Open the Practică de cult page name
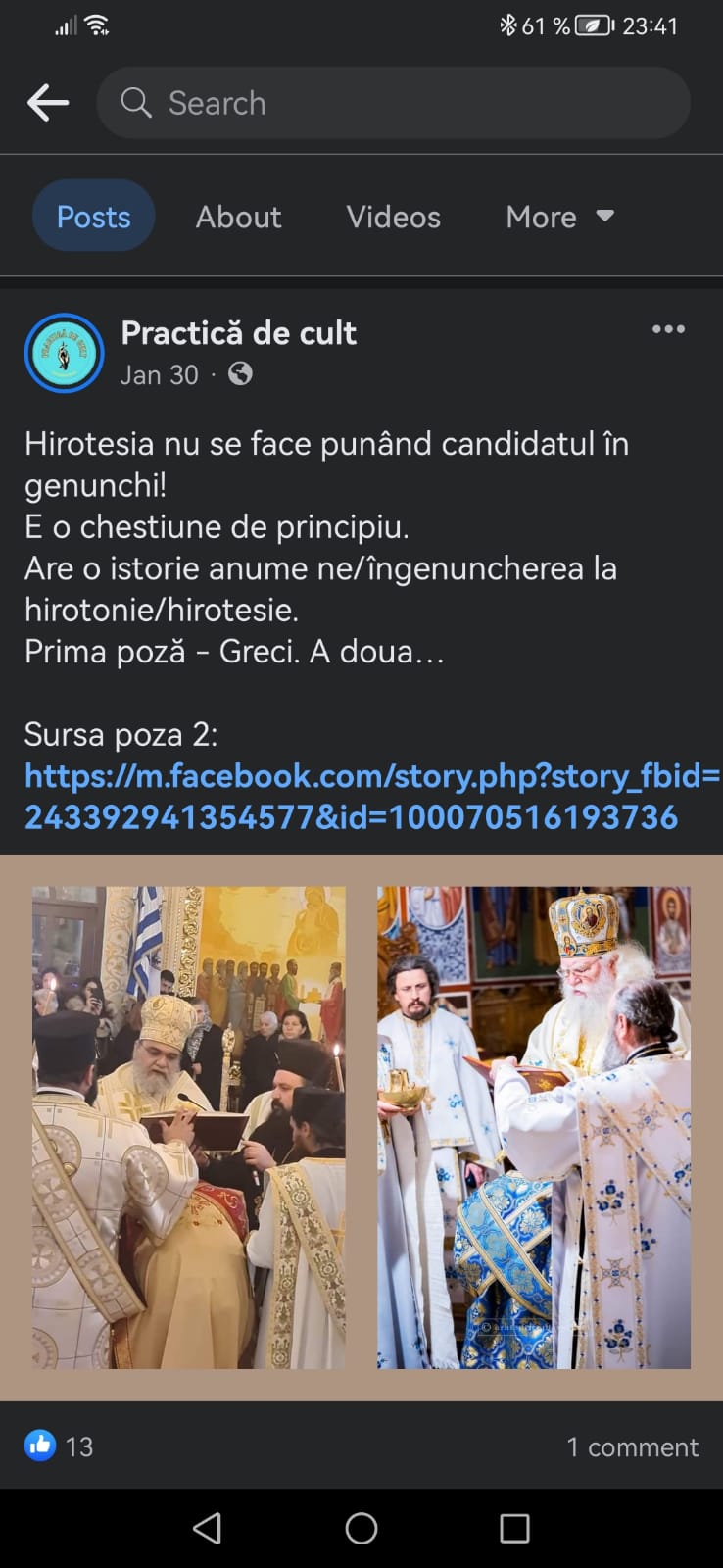 tap(238, 333)
